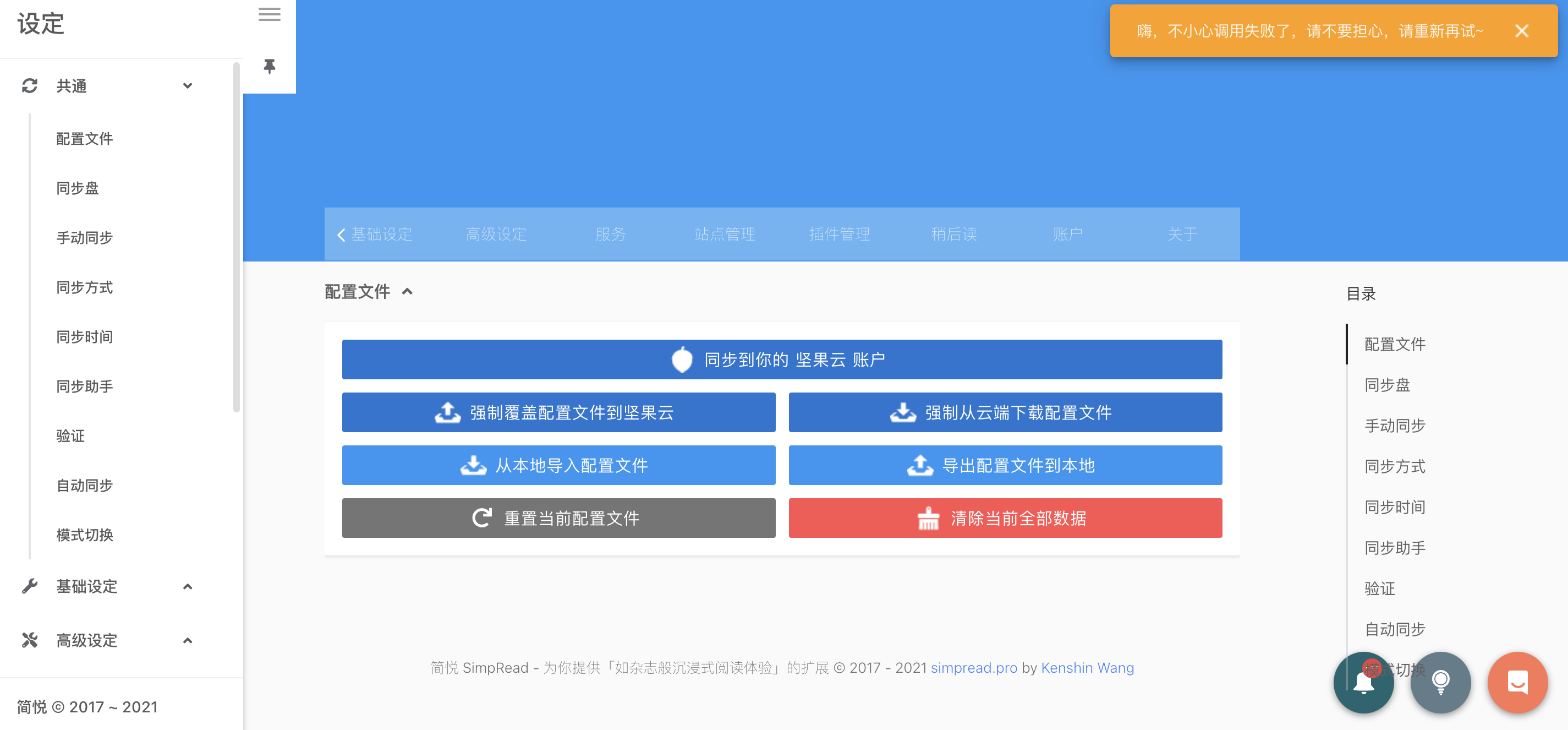Jump to 验证 in 目录 outline
Screen dimensions: 1568x730
click(1379, 589)
